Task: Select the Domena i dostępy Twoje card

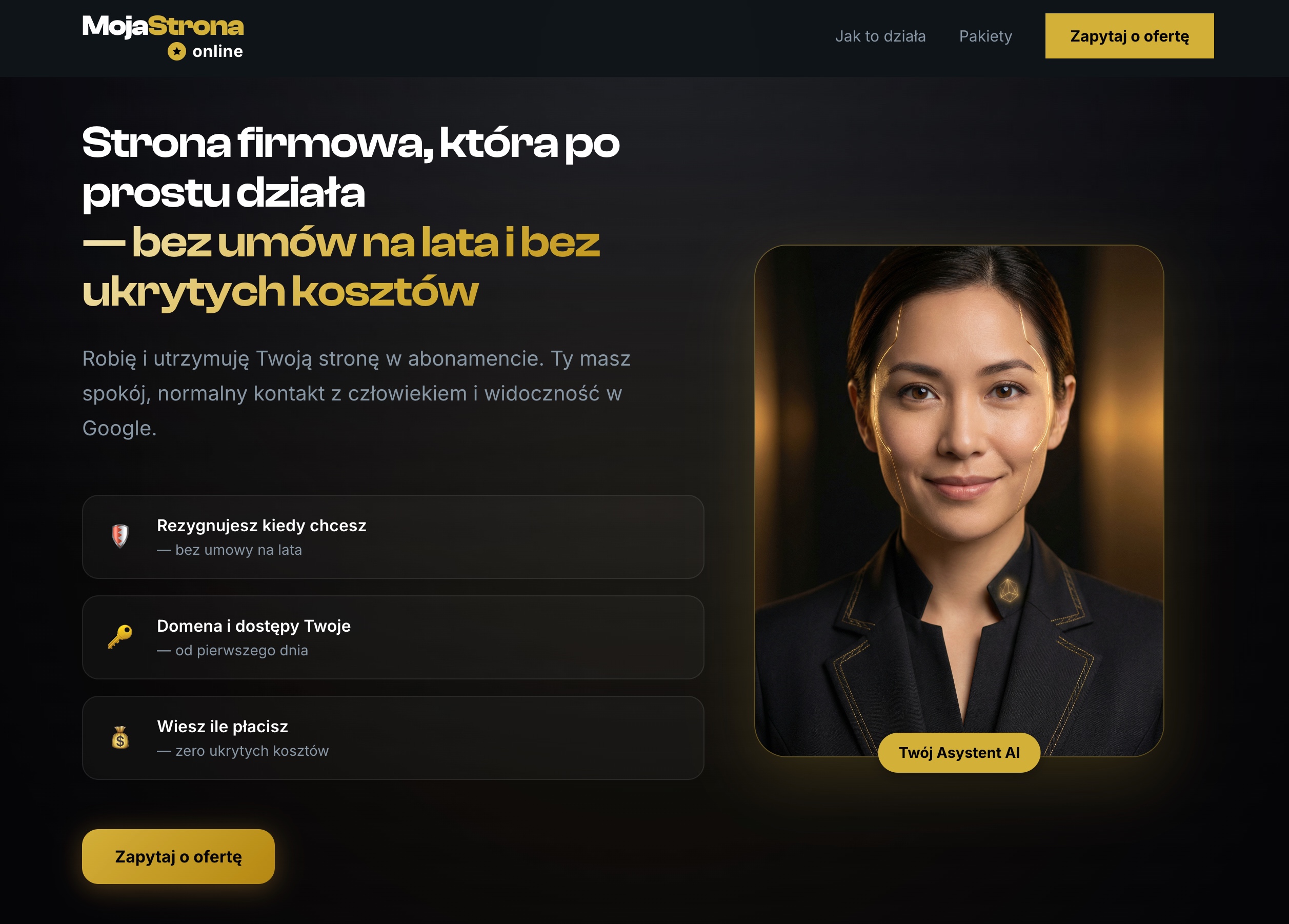Action: click(x=393, y=637)
